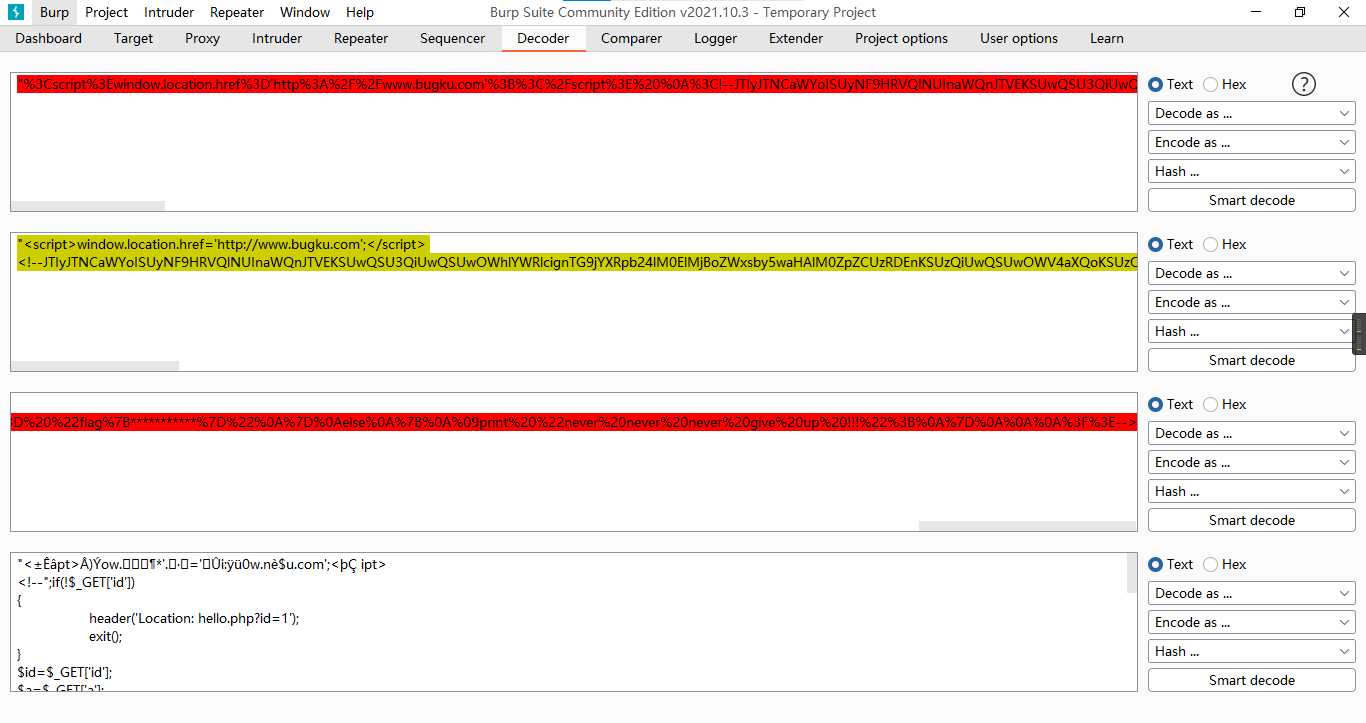Open 'Hash' dropdown in first panel

(1252, 171)
